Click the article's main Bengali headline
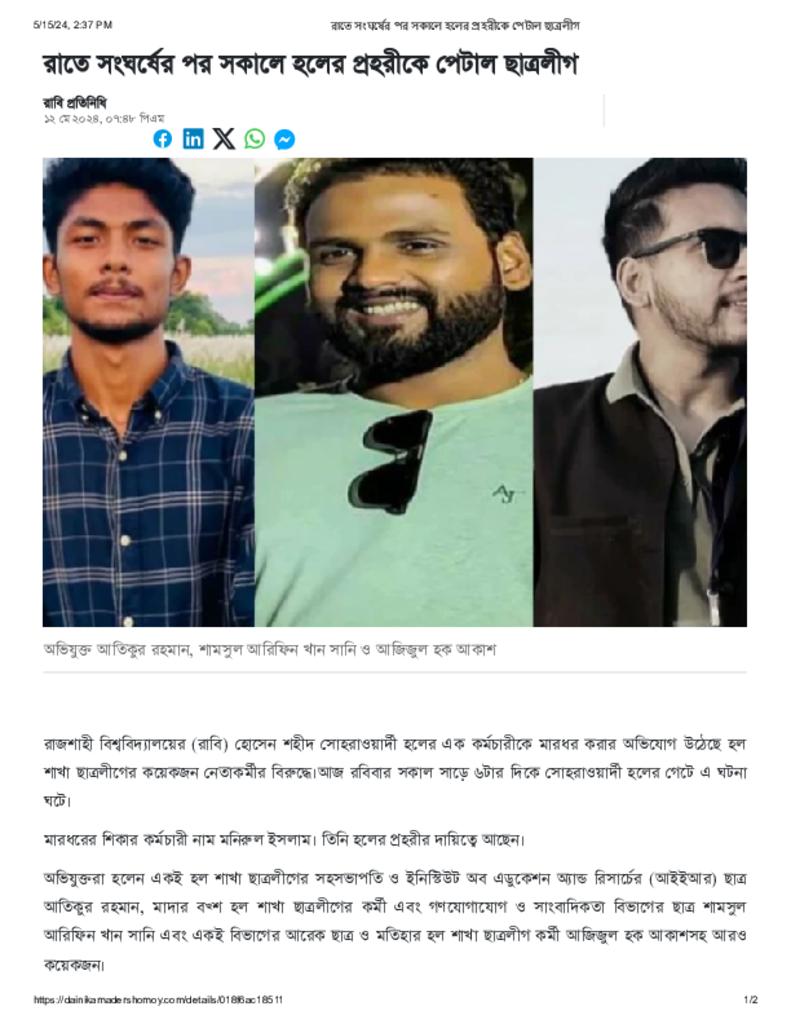Image resolution: width=791 pixels, height=1024 pixels. click(x=310, y=65)
